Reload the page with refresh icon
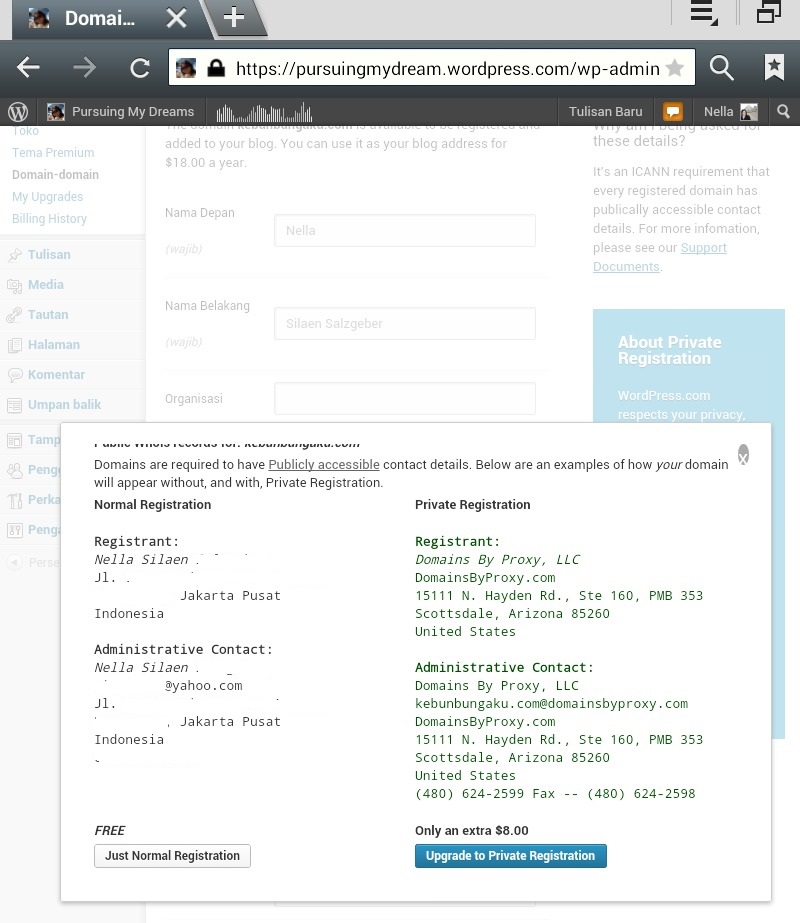The width and height of the screenshot is (800, 923). click(x=140, y=68)
